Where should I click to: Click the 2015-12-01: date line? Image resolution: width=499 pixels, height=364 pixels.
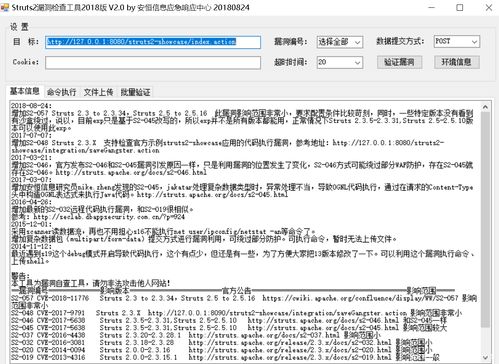[31, 224]
